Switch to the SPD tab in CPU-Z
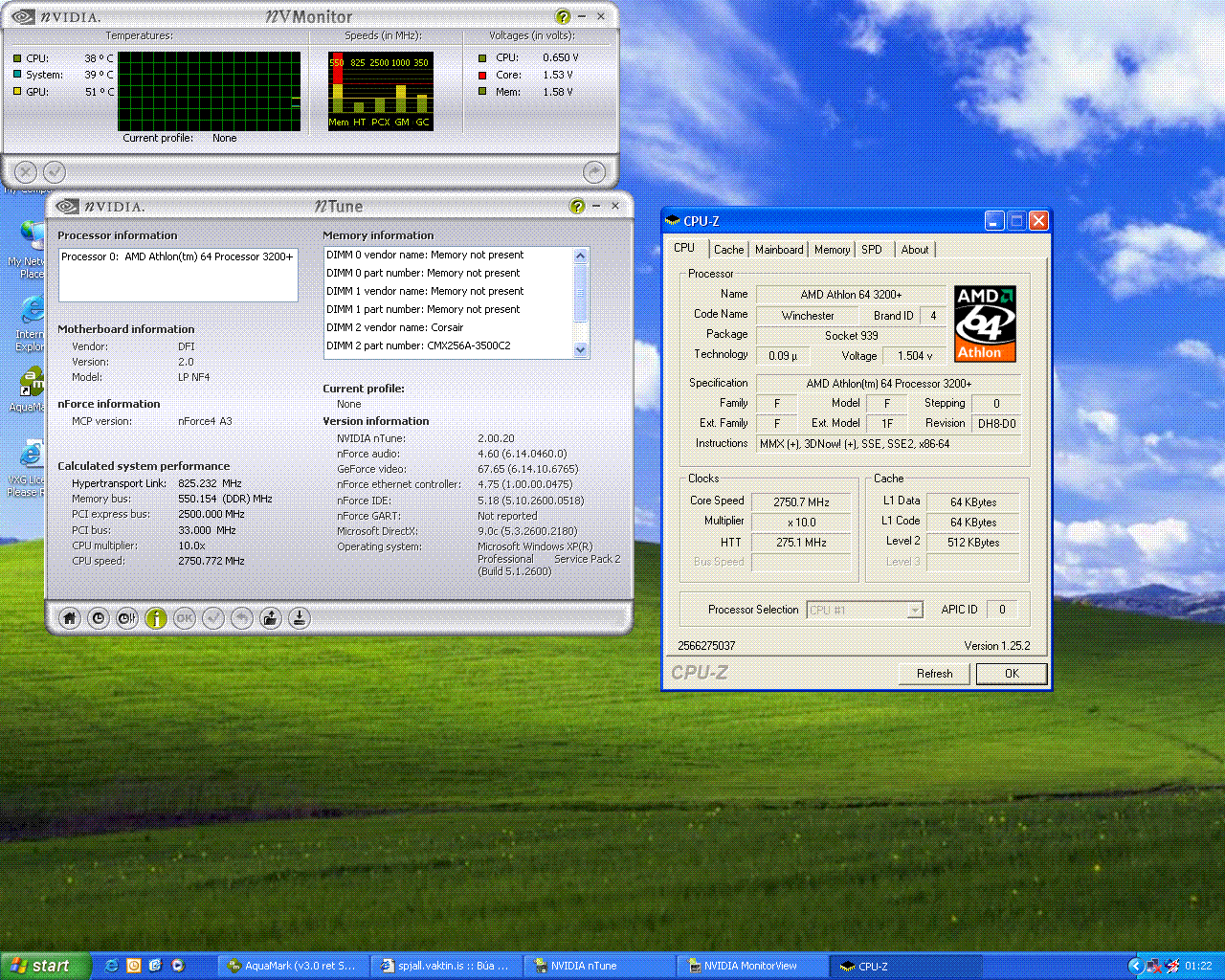Screen dimensions: 1225x980 (x=871, y=249)
